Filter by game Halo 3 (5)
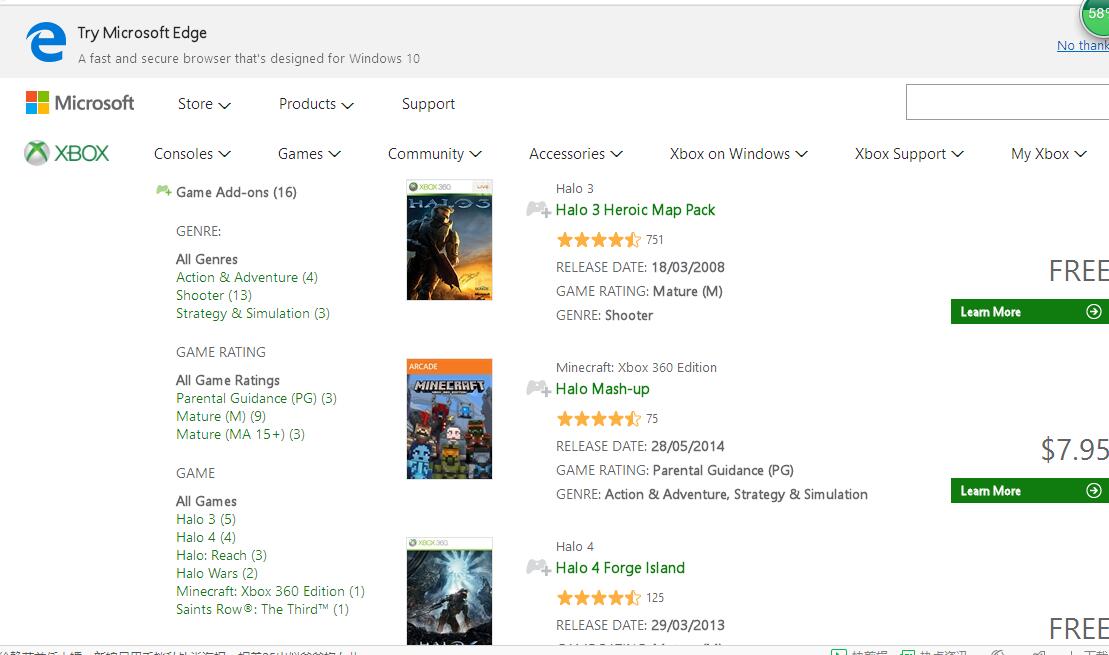 (206, 519)
